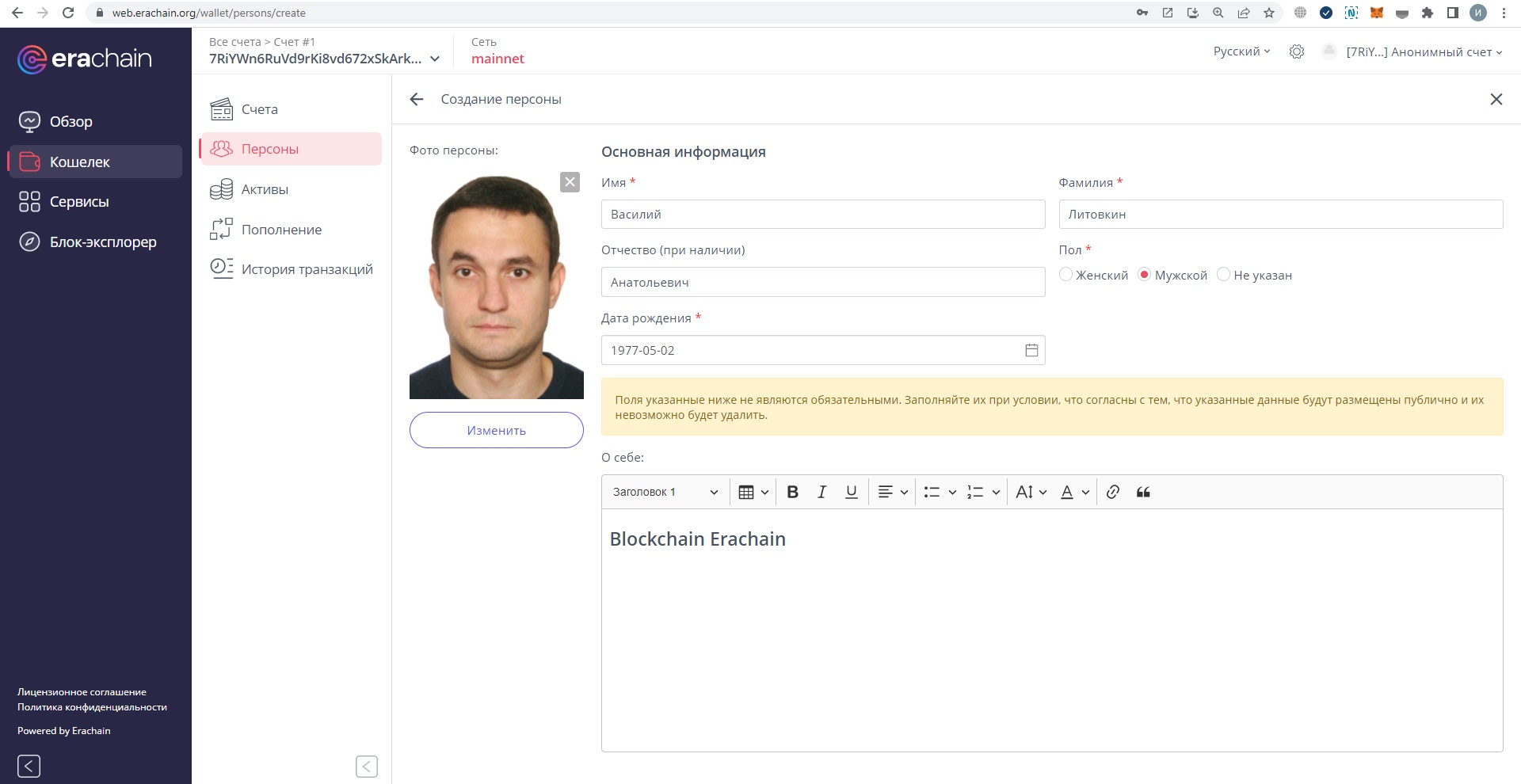Apply italic formatting in the editor

821,492
